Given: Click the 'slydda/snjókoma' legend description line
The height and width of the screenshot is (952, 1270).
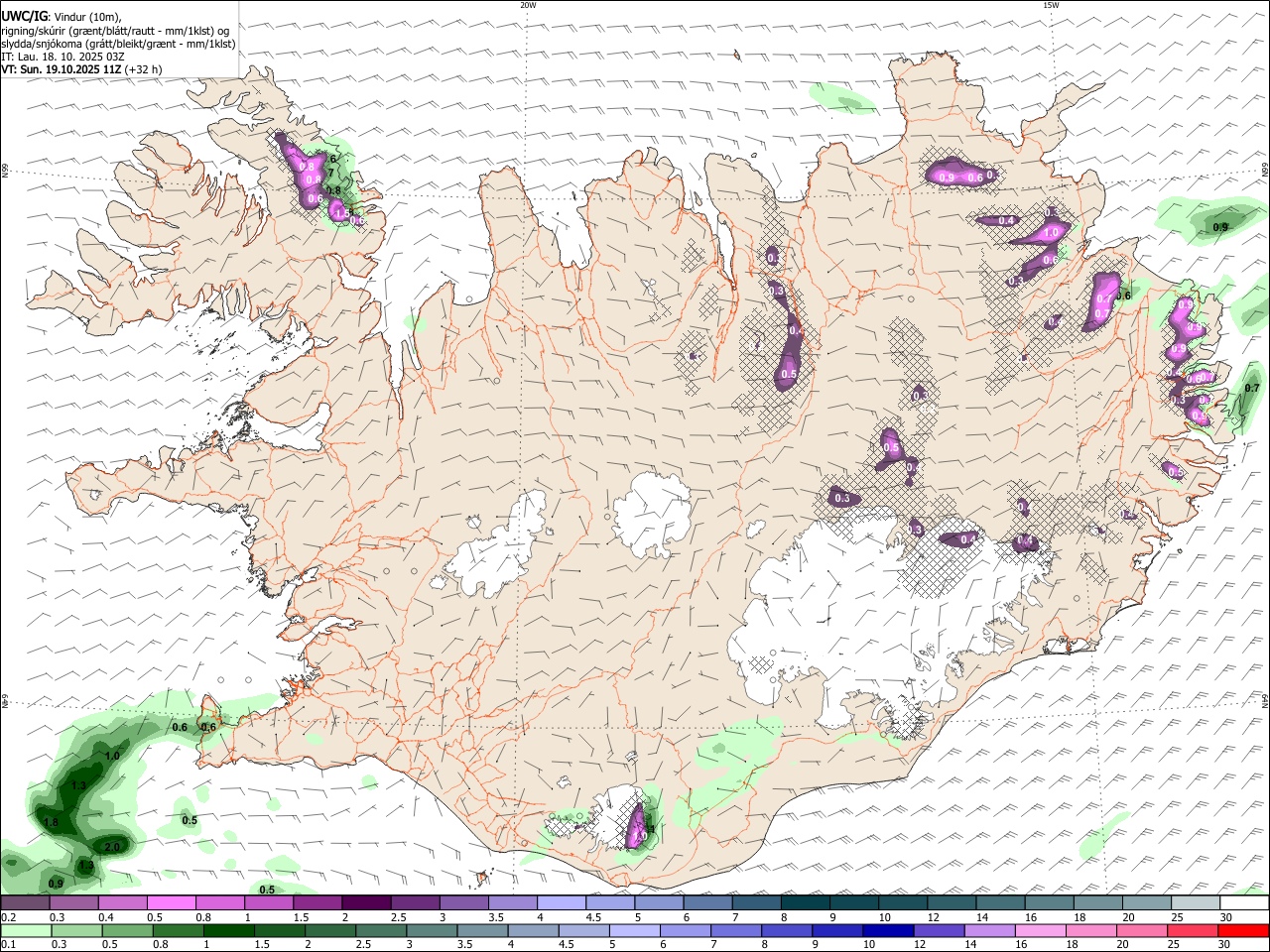Looking at the screenshot, I should pyautogui.click(x=119, y=44).
